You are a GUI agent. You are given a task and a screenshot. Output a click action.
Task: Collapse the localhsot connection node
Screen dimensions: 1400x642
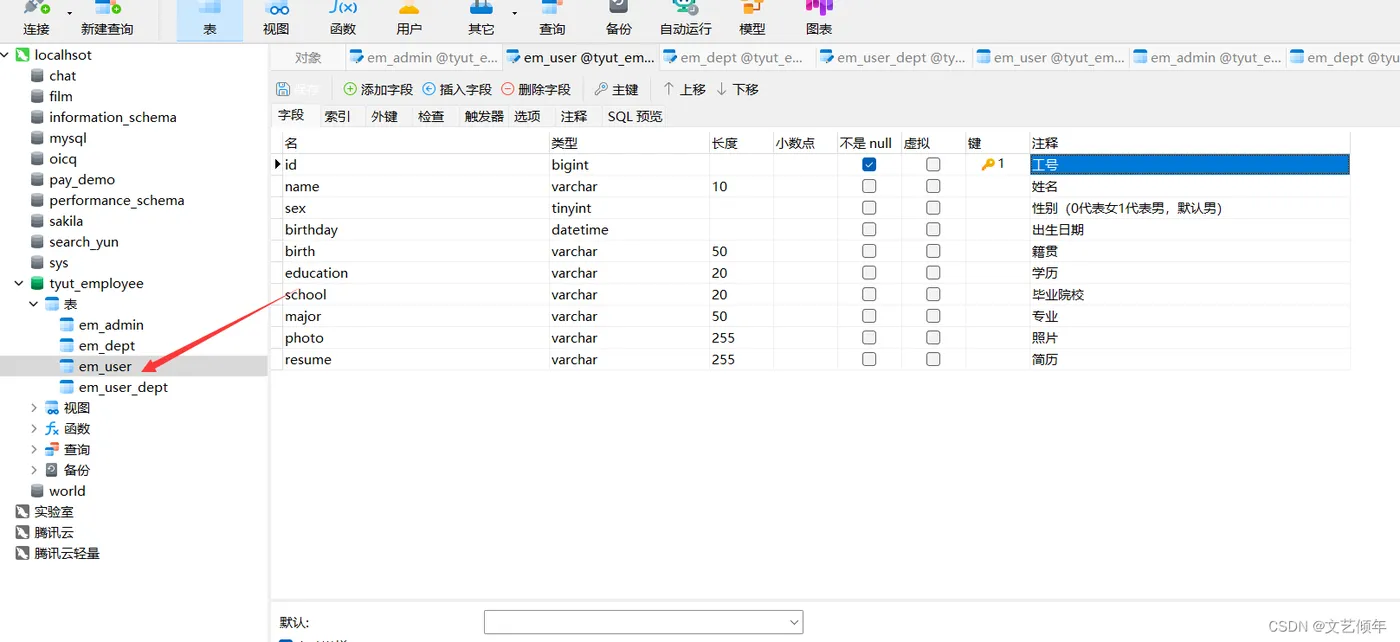click(x=6, y=55)
